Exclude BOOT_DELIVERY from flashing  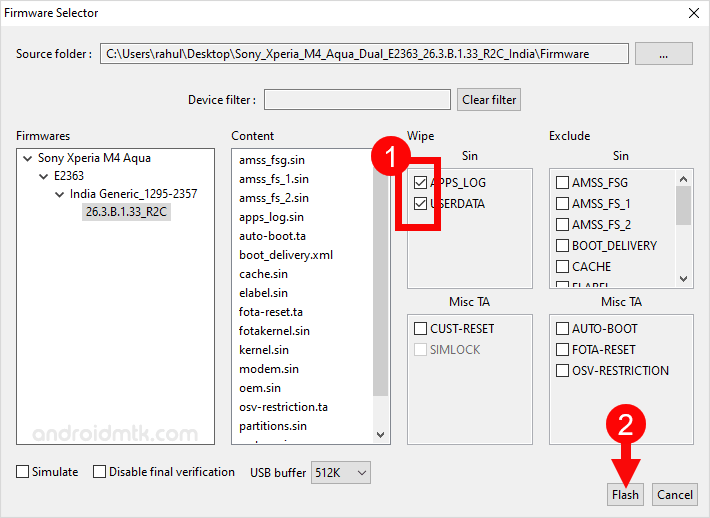(562, 245)
